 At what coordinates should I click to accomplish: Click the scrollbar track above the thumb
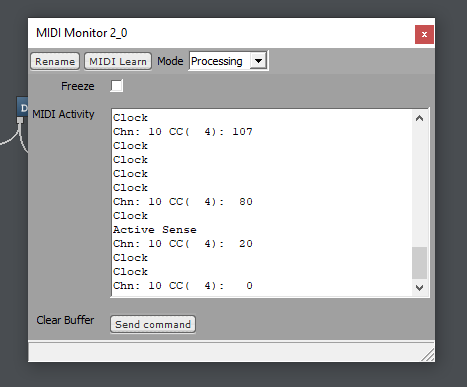(x=420, y=186)
